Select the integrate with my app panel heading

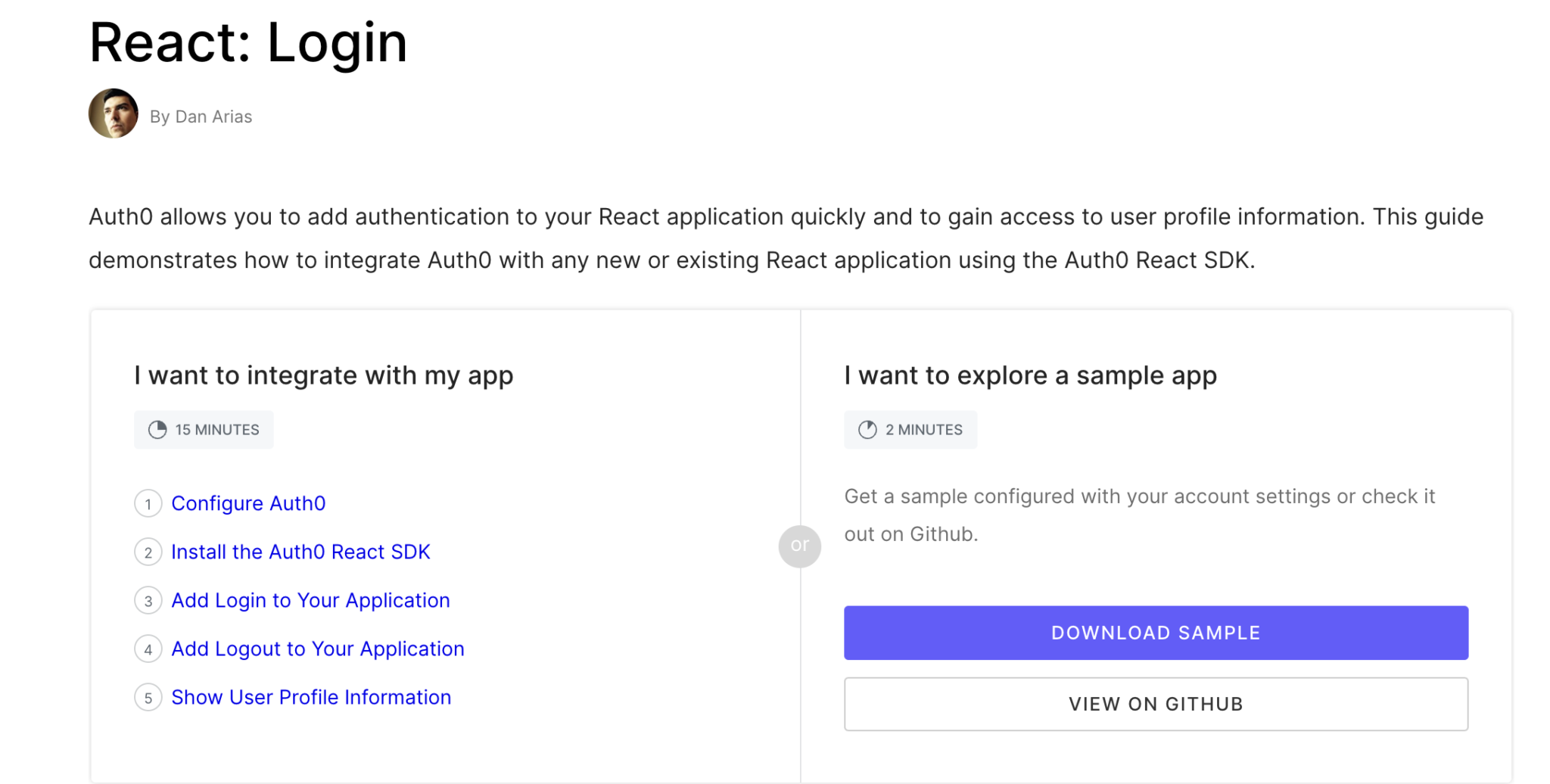(x=323, y=375)
